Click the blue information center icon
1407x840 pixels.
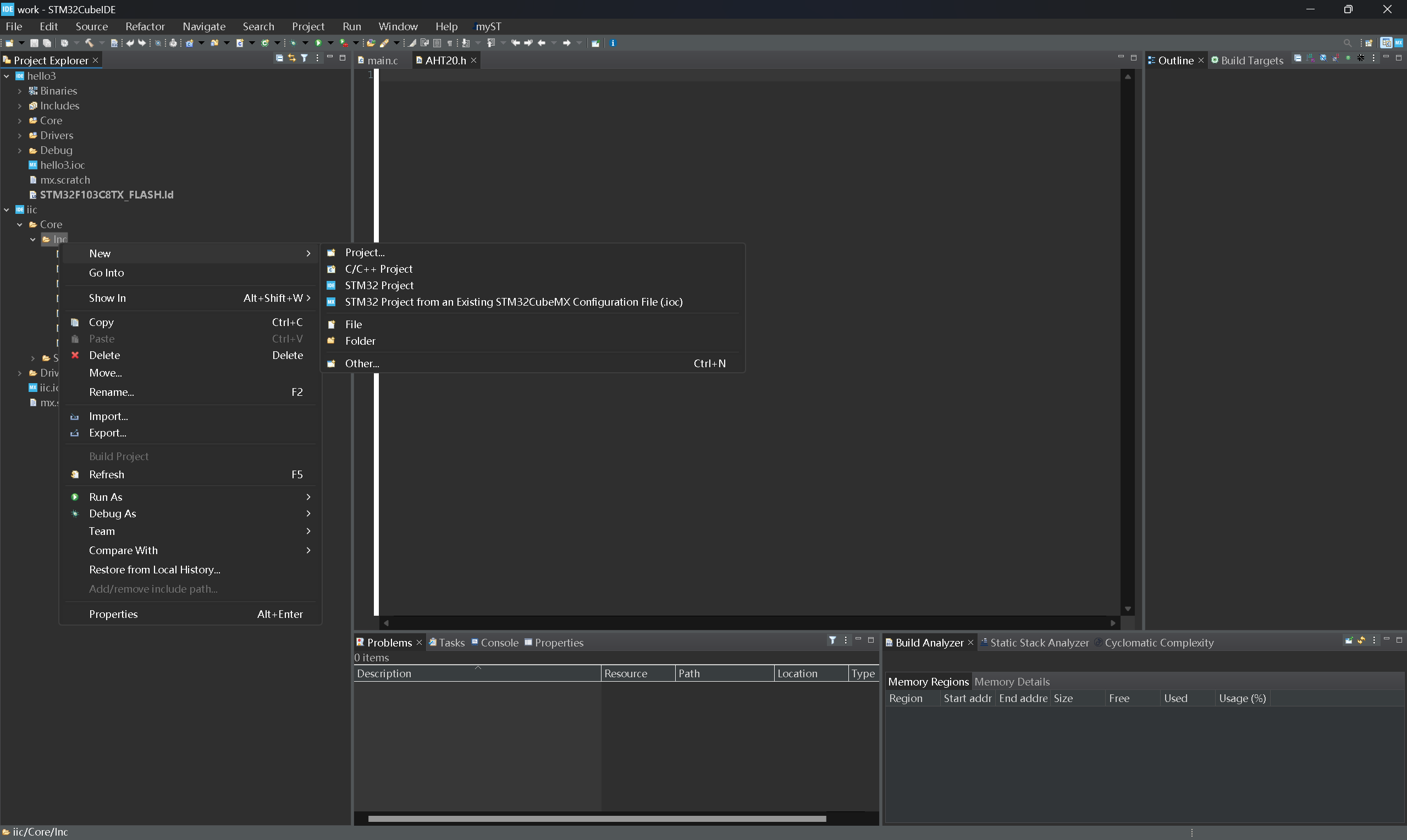pos(613,43)
